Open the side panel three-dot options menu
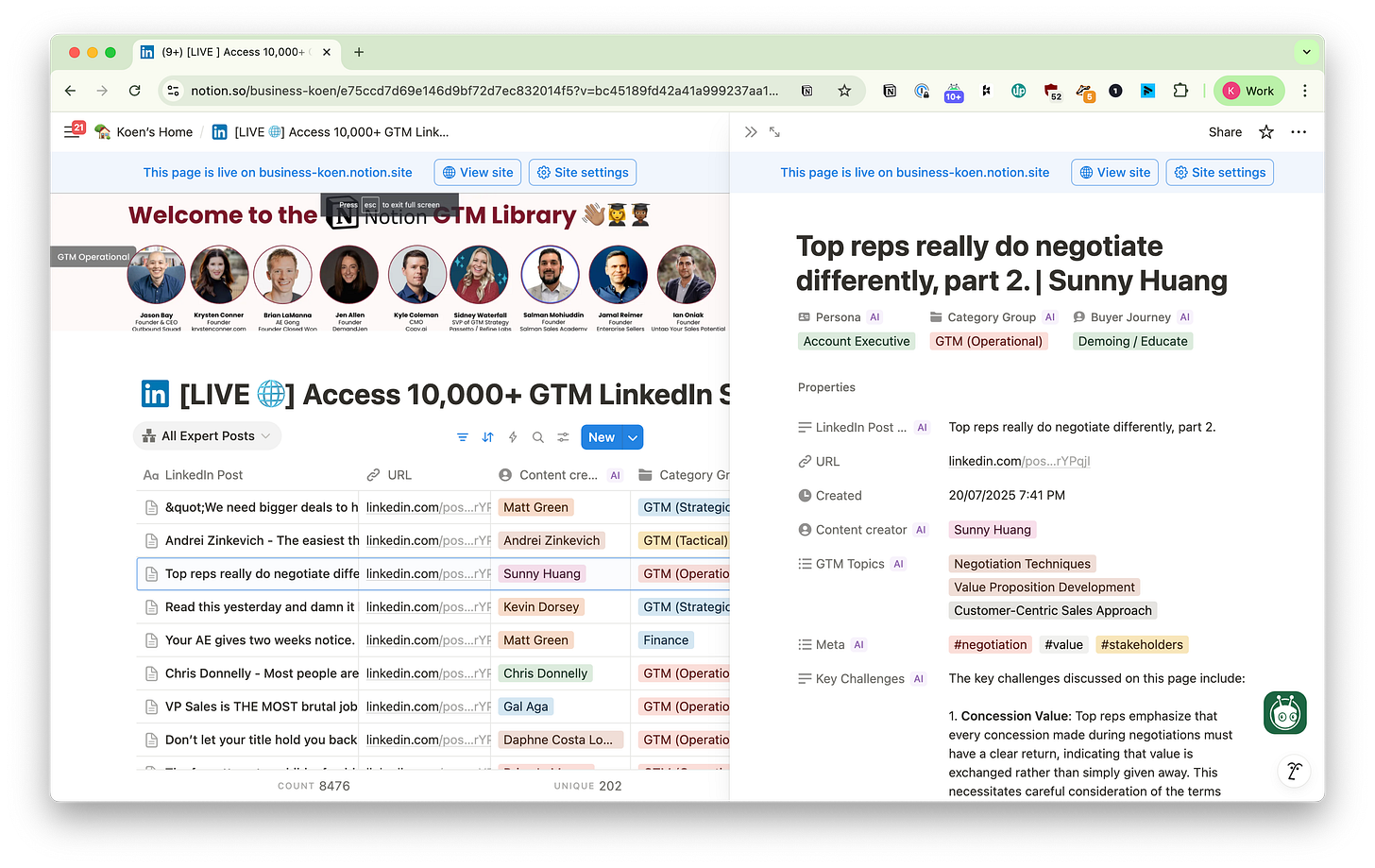The width and height of the screenshot is (1375, 868). click(1299, 132)
